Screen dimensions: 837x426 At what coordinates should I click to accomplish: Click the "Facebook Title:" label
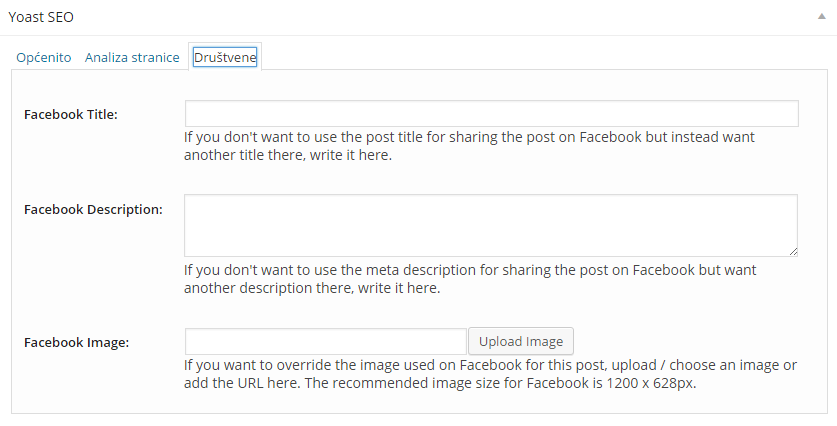click(x=70, y=114)
